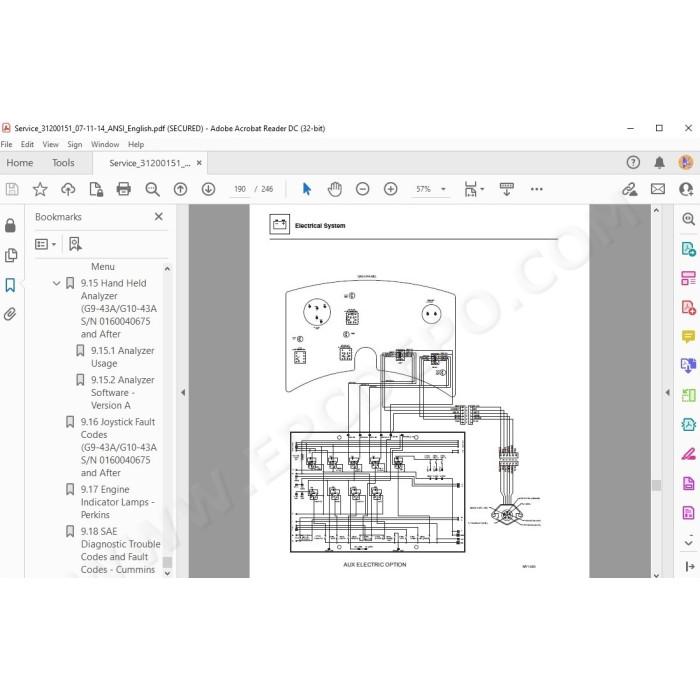Open bookmark options dropdown
Image resolution: width=700 pixels, height=700 pixels.
pos(46,244)
